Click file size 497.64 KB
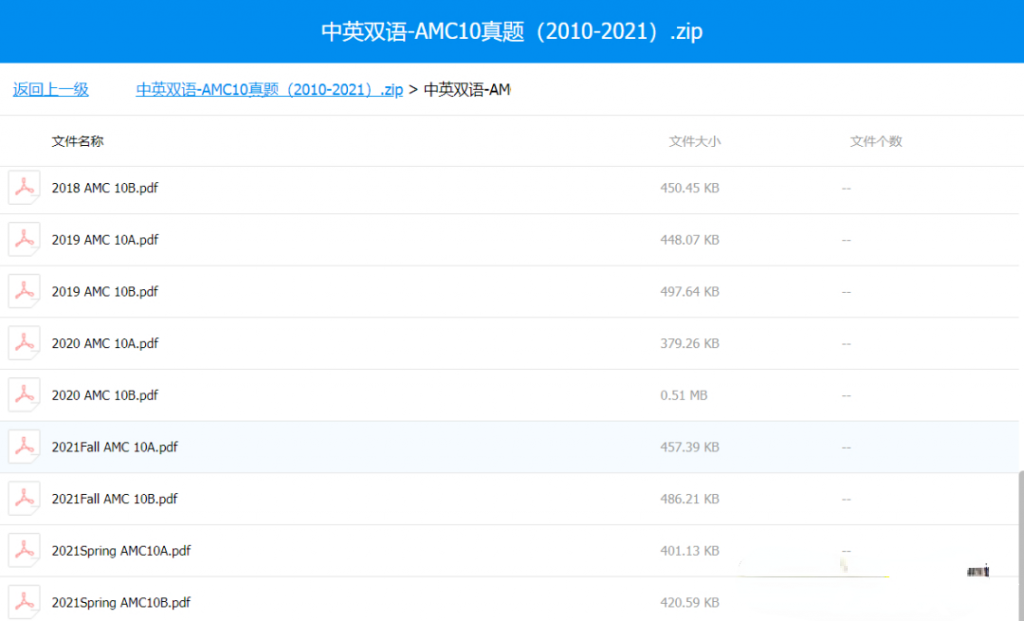This screenshot has width=1024, height=621. click(690, 291)
